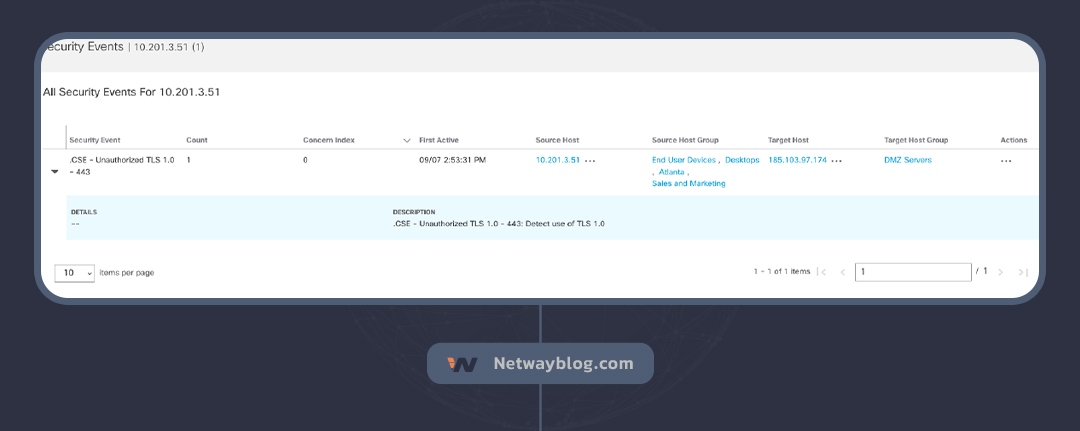Go to the next page arrow
This screenshot has width=1080, height=431.
point(1000,272)
